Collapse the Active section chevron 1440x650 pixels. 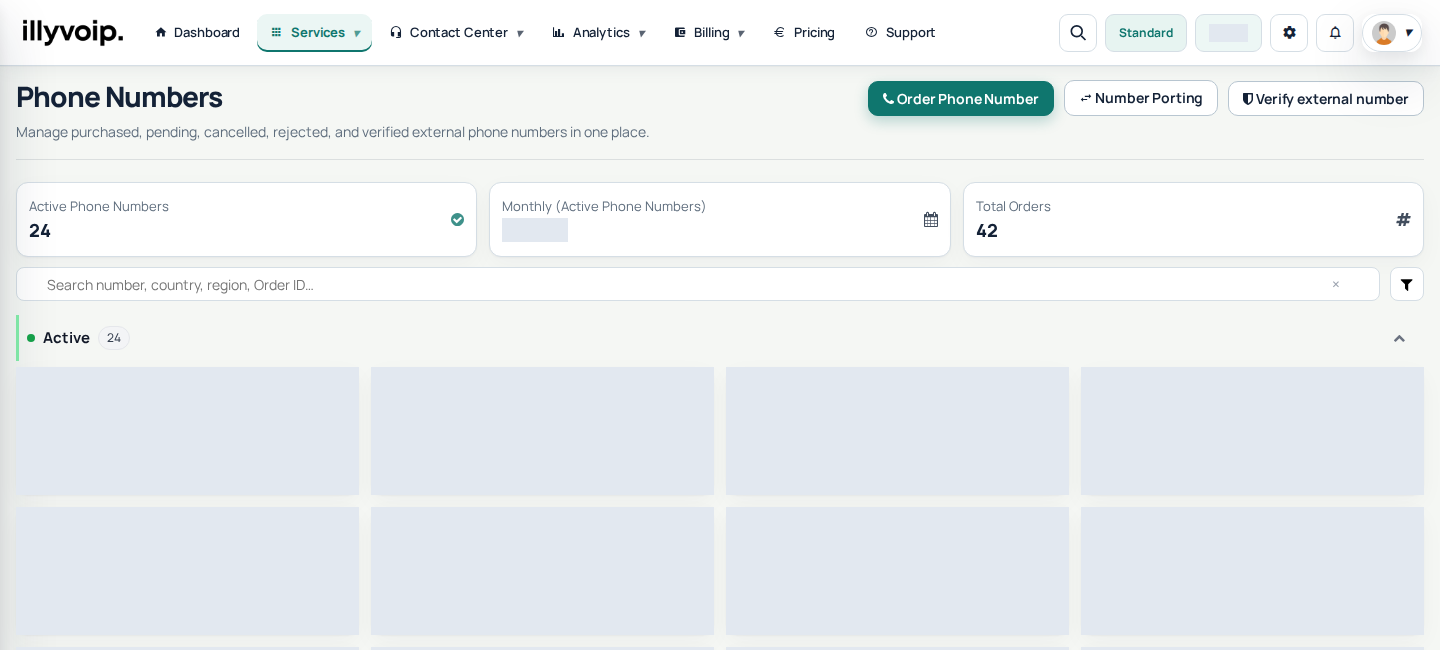[1399, 338]
